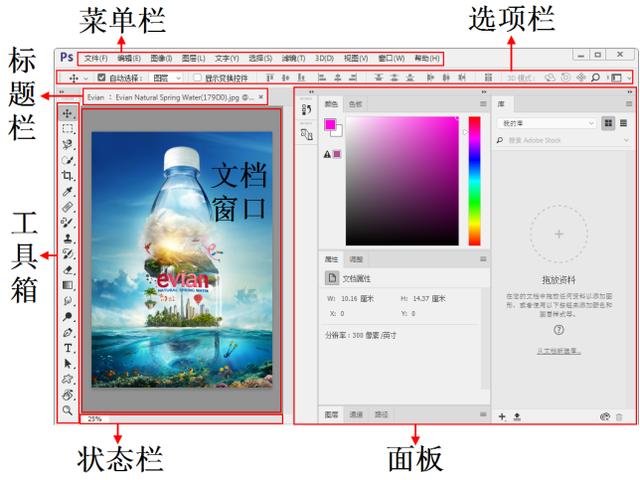
Task: Select the Clone Stamp tool
Action: click(67, 238)
